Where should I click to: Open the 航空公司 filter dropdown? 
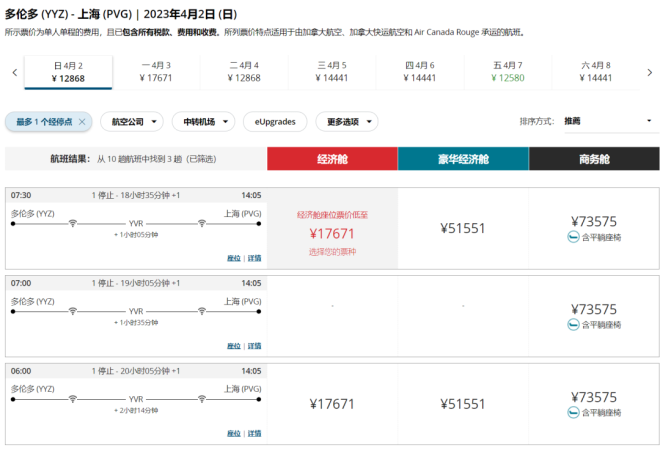[x=133, y=121]
